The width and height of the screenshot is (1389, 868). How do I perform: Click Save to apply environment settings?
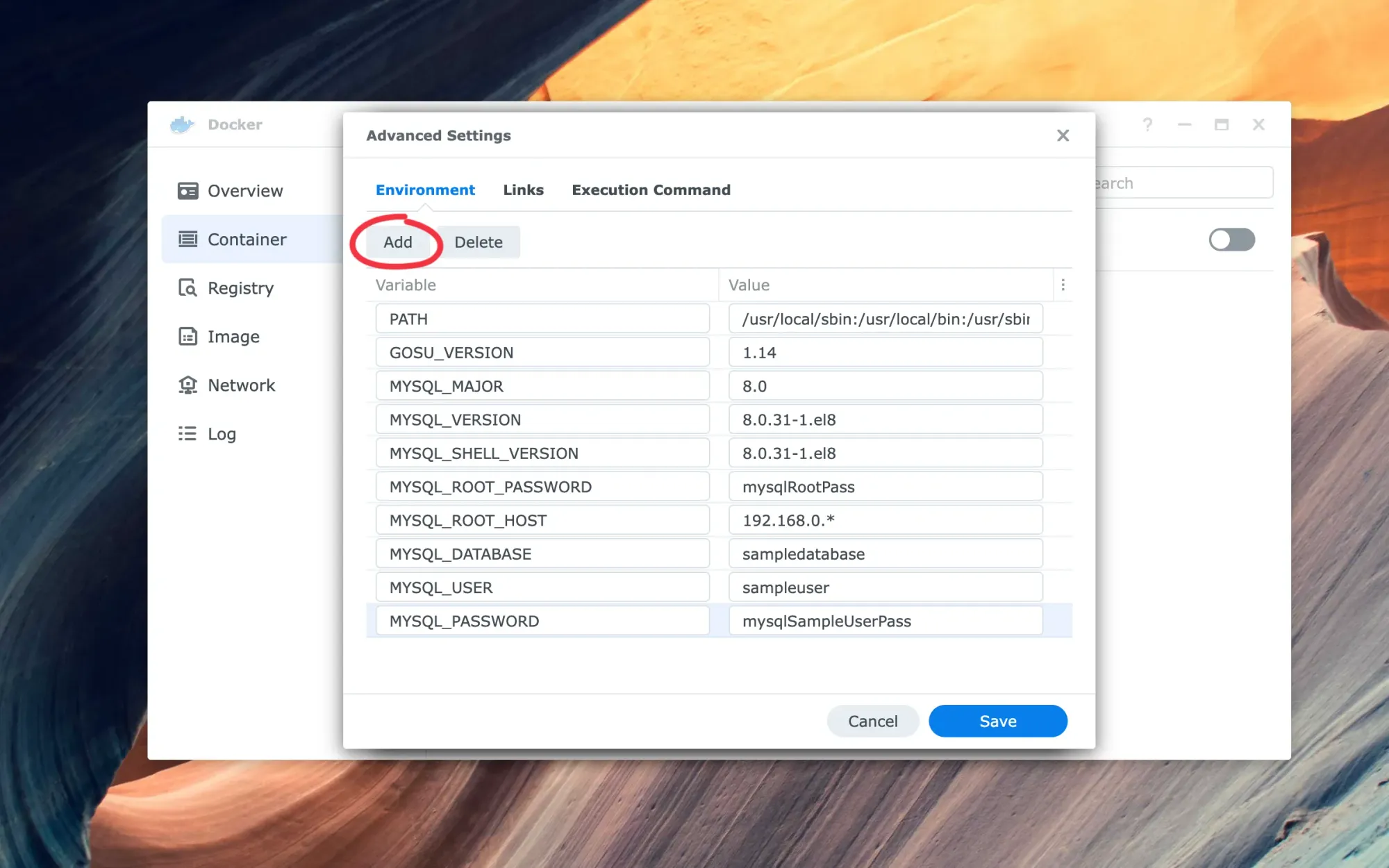click(998, 721)
